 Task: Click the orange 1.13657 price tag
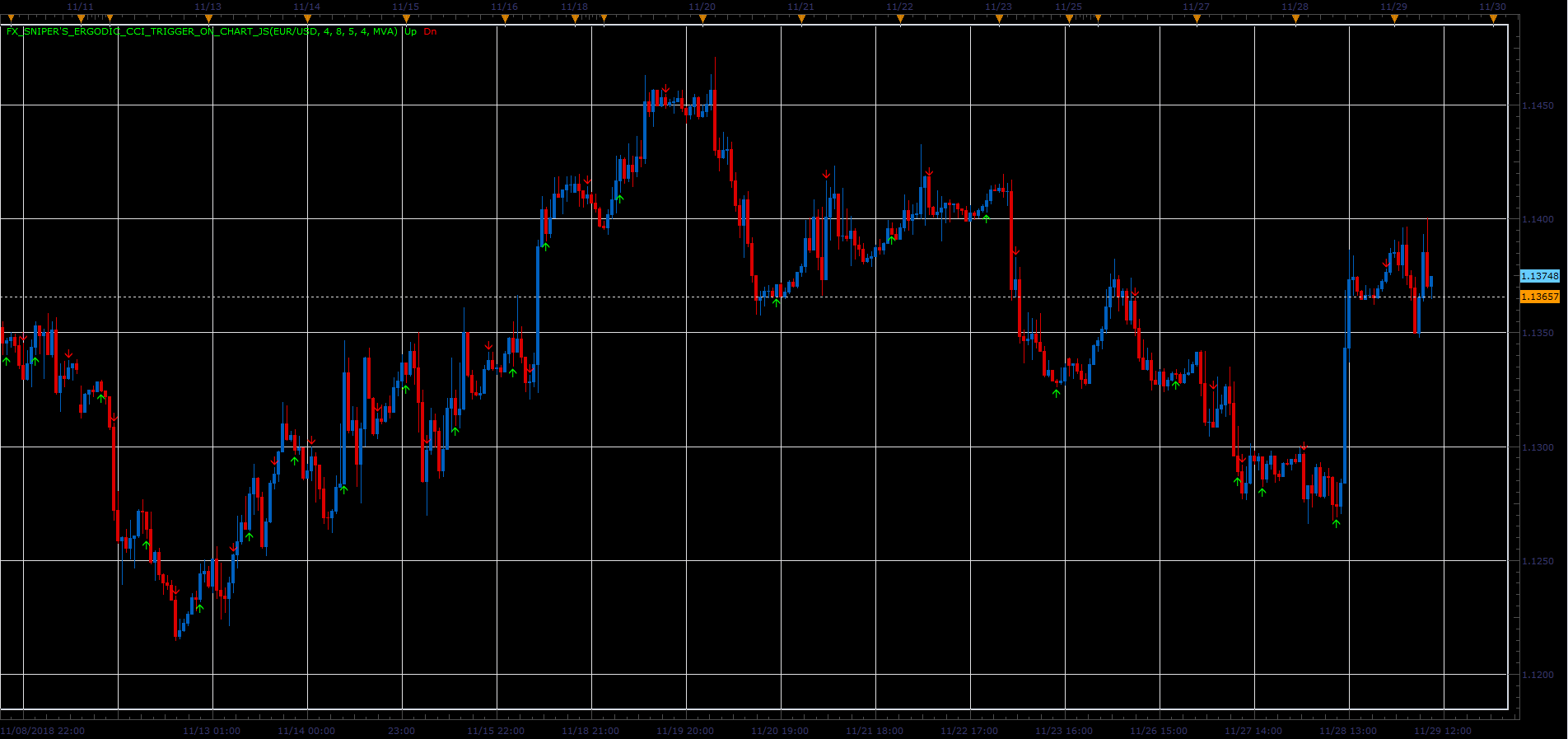tap(1539, 297)
